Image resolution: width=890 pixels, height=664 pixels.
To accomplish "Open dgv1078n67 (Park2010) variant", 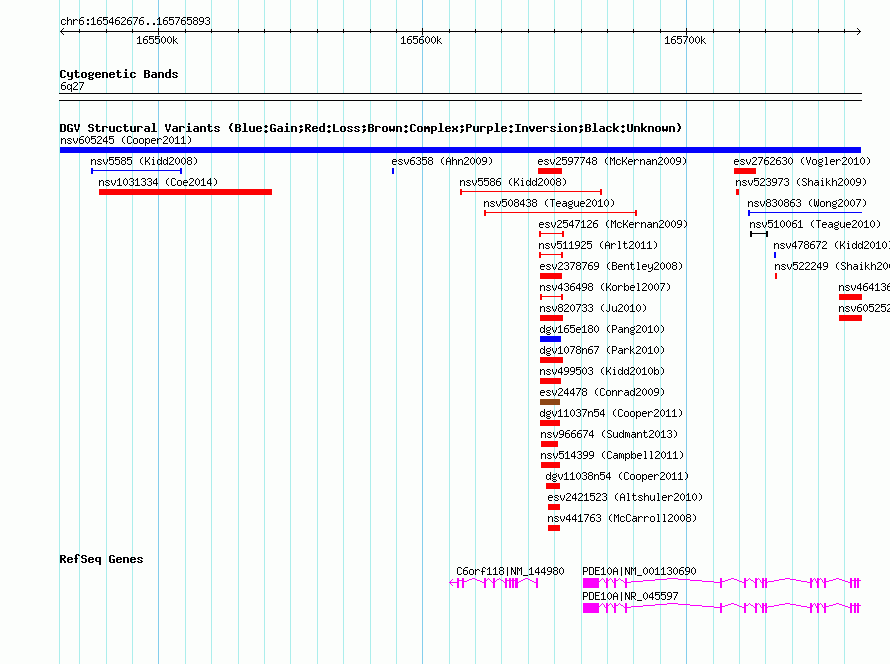I will point(602,350).
